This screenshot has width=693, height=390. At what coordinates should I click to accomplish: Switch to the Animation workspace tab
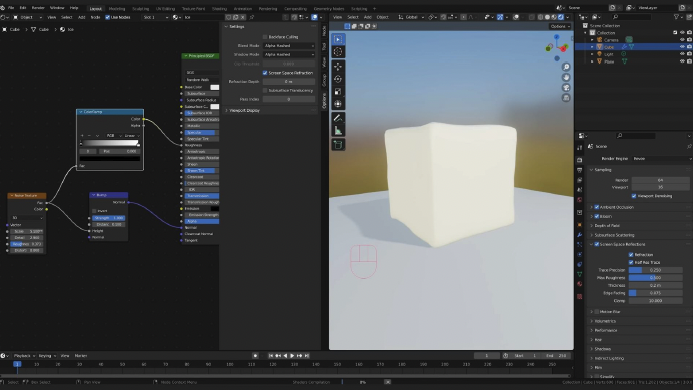point(243,8)
